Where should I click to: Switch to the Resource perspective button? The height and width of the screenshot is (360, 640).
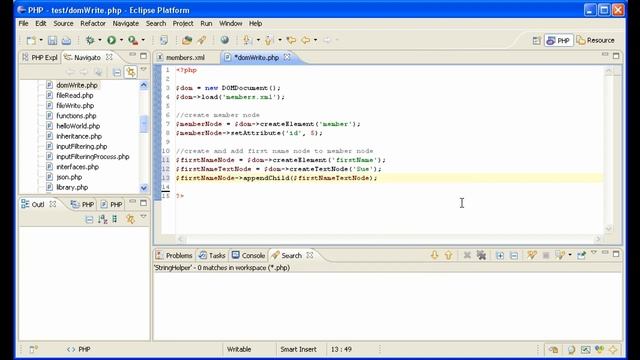[596, 40]
